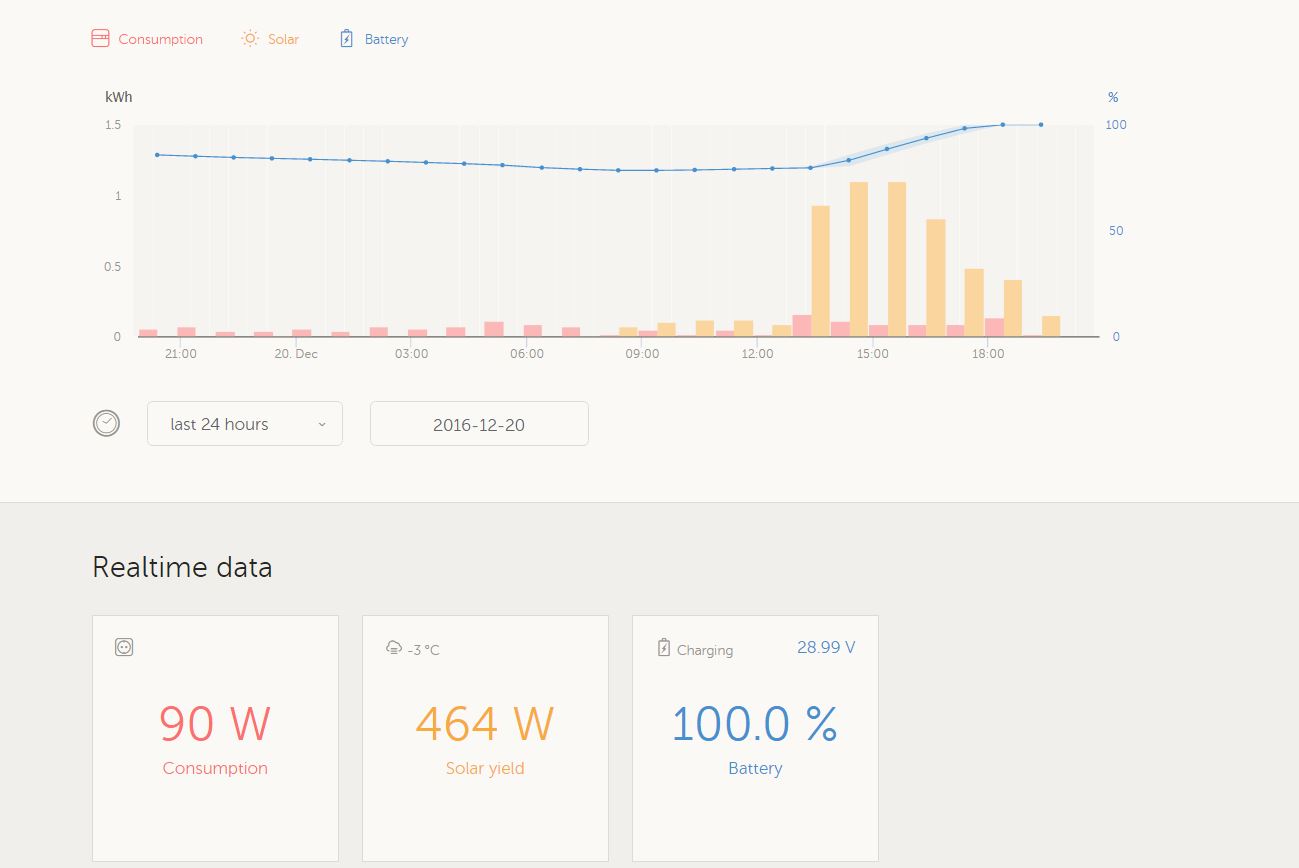This screenshot has width=1299, height=868.
Task: Select the 464 W solar yield value
Action: [485, 723]
